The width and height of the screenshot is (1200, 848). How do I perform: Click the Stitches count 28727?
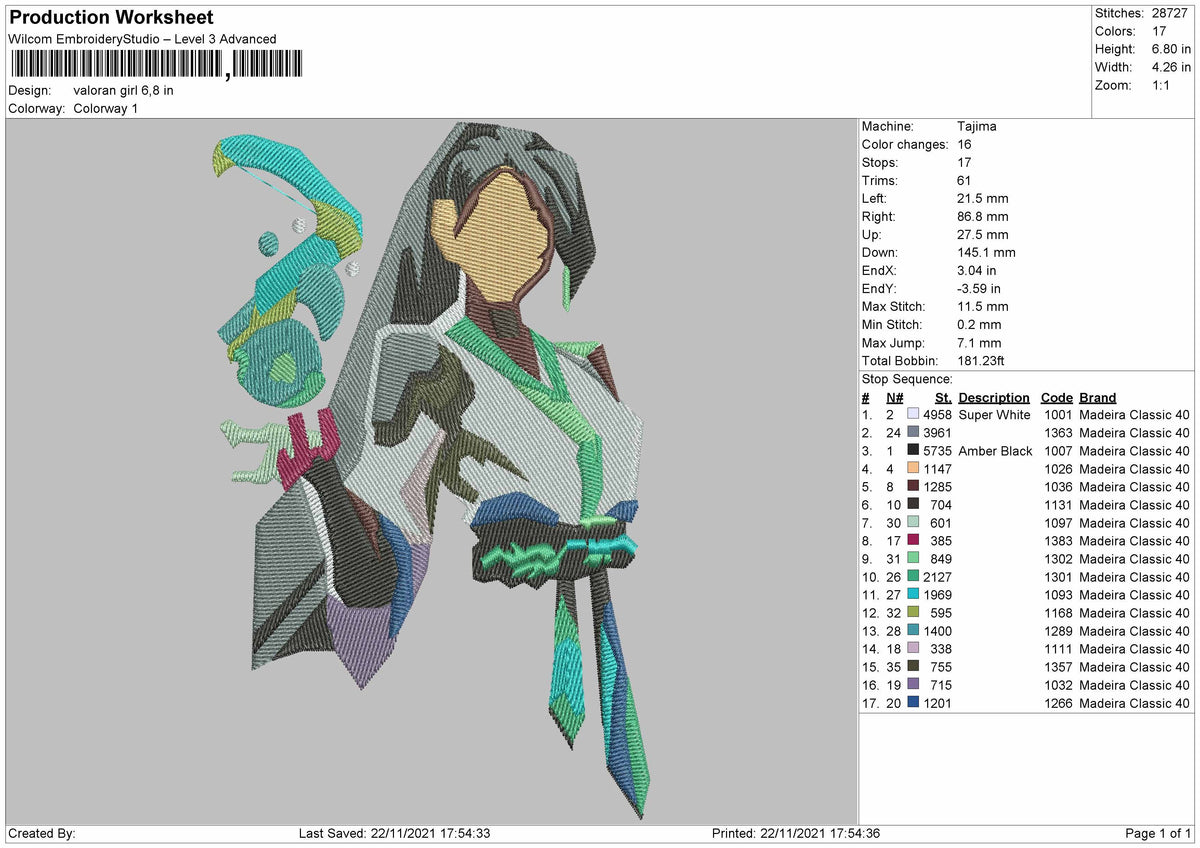tap(1171, 13)
